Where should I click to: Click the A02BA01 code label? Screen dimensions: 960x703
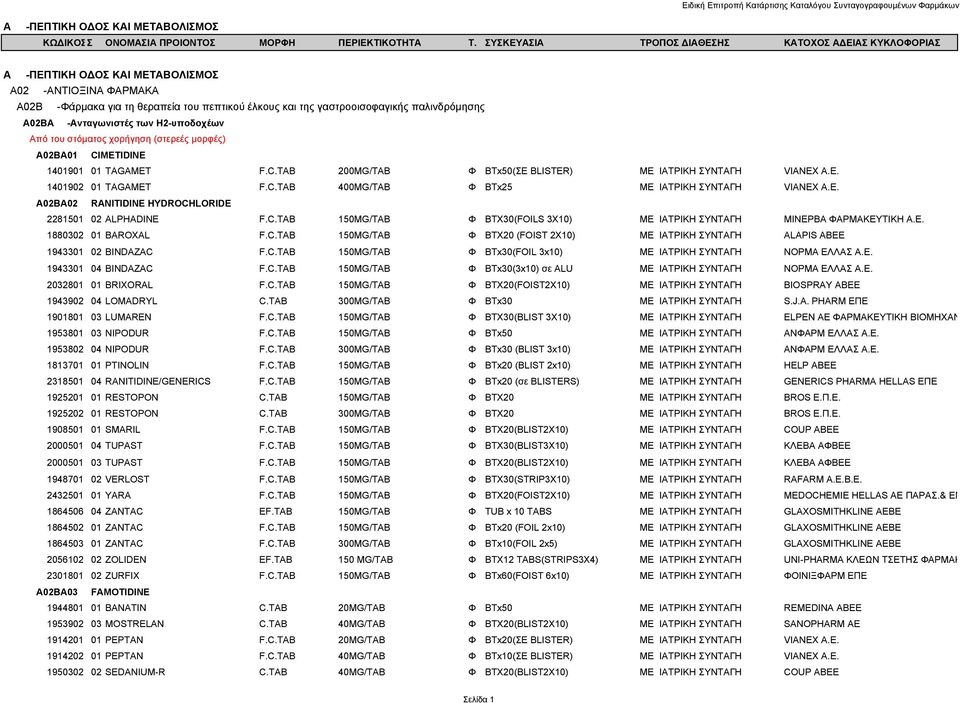tap(57, 156)
